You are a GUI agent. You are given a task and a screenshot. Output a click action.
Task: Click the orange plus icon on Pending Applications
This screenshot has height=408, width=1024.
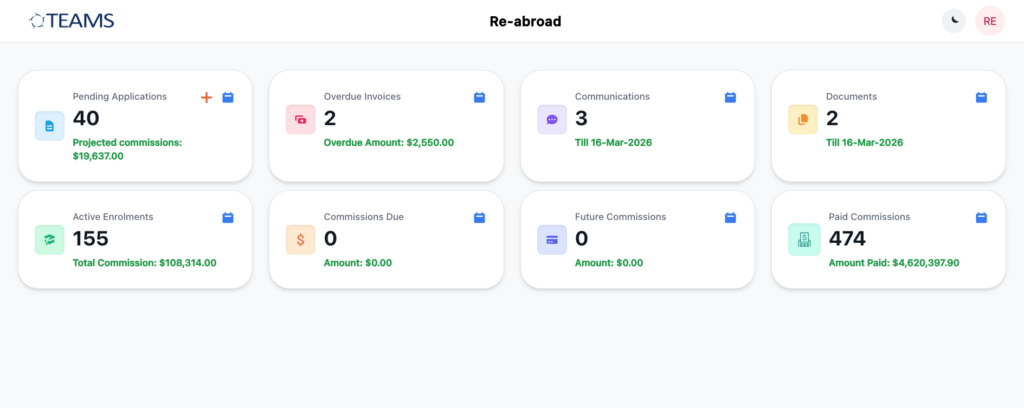[x=207, y=97]
